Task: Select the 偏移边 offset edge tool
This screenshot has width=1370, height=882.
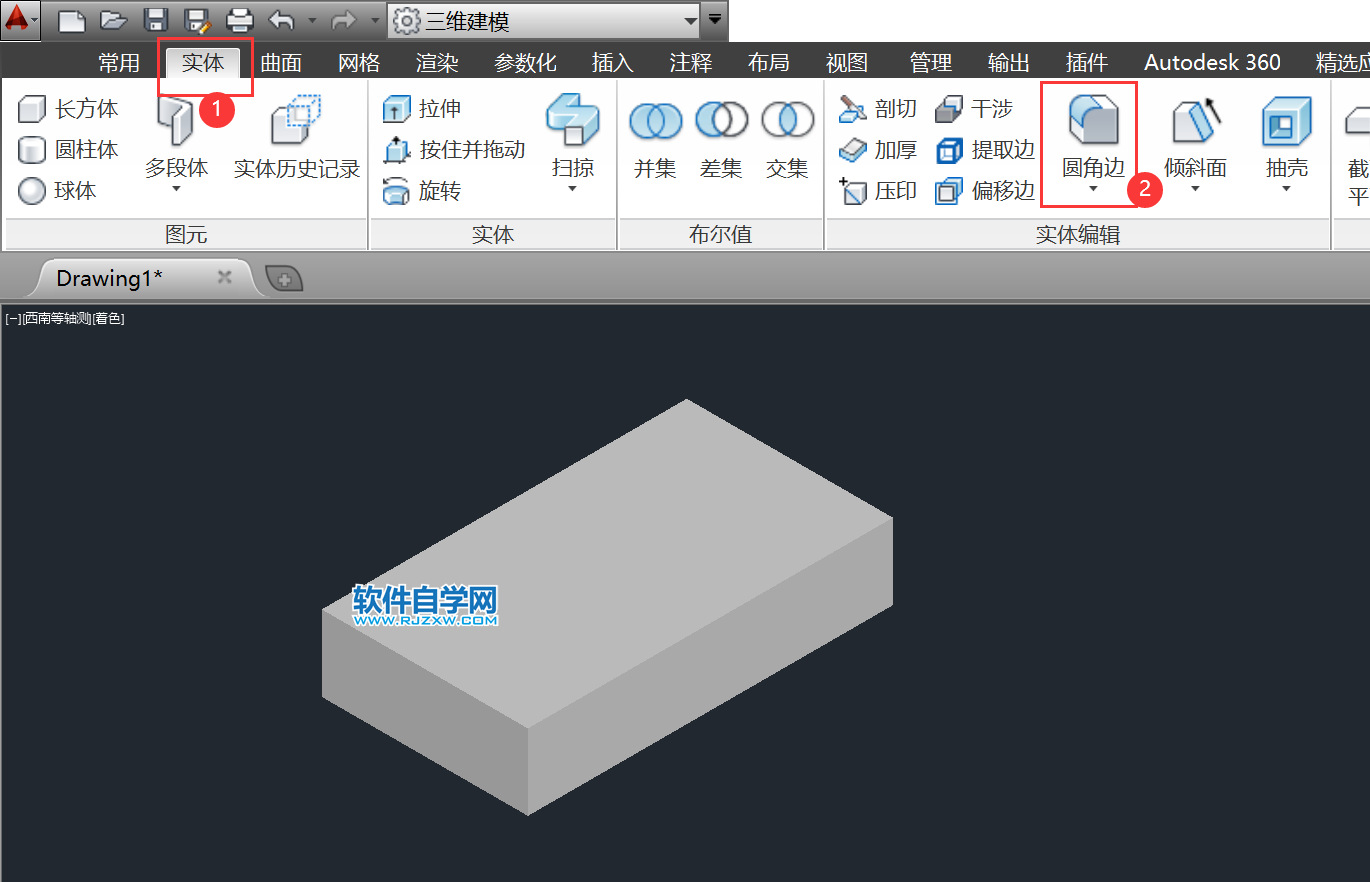Action: [985, 191]
